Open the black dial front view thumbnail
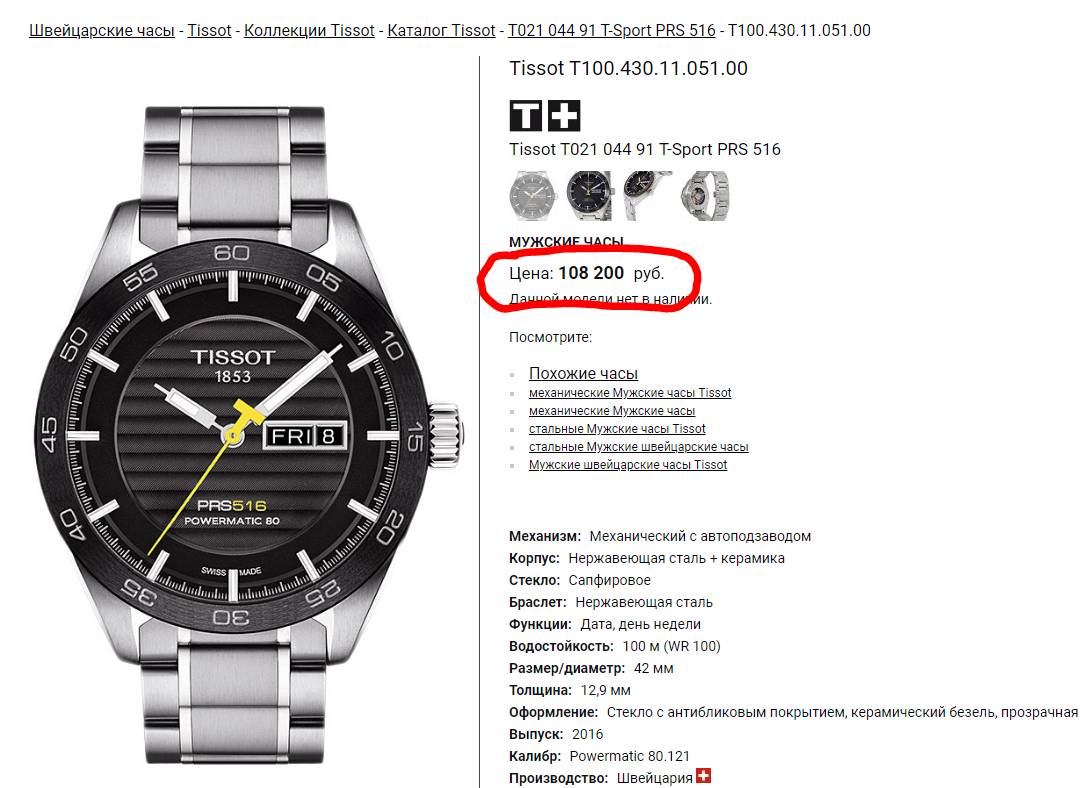Screen dimensions: 1081x788 point(589,196)
